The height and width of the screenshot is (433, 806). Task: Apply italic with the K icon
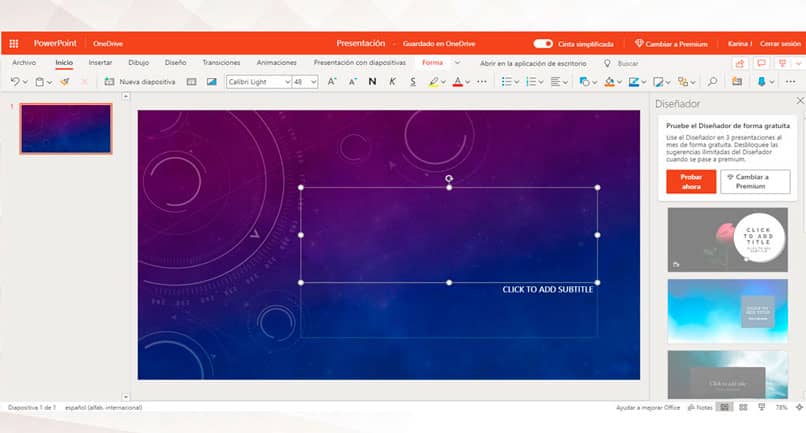(x=392, y=81)
